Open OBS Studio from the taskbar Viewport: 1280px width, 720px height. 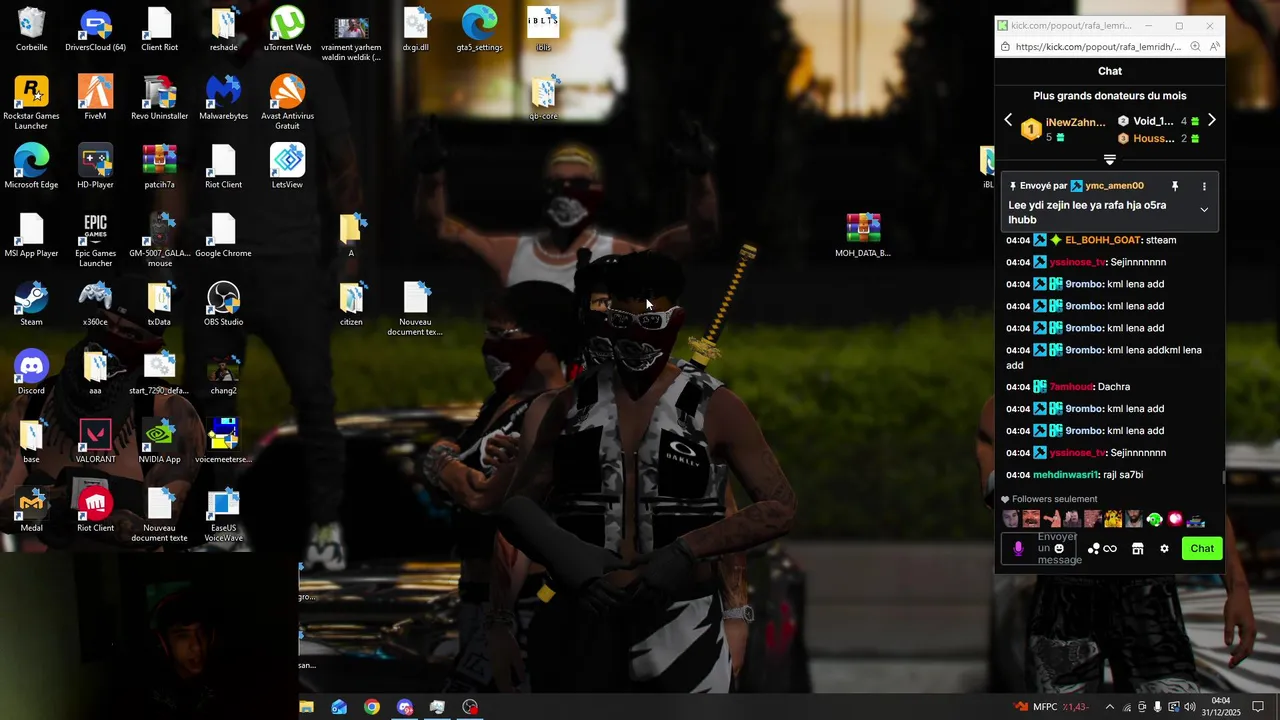pyautogui.click(x=470, y=707)
